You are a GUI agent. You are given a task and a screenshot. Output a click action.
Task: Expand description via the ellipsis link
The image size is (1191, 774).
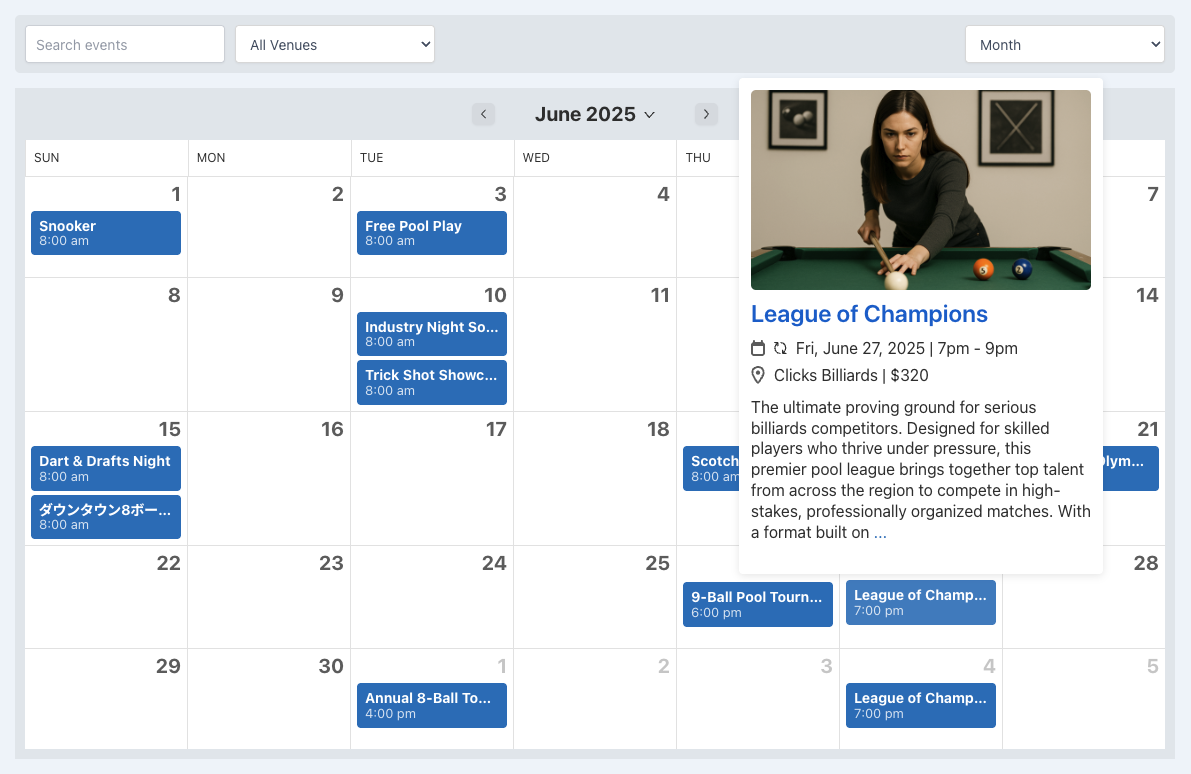pos(880,533)
